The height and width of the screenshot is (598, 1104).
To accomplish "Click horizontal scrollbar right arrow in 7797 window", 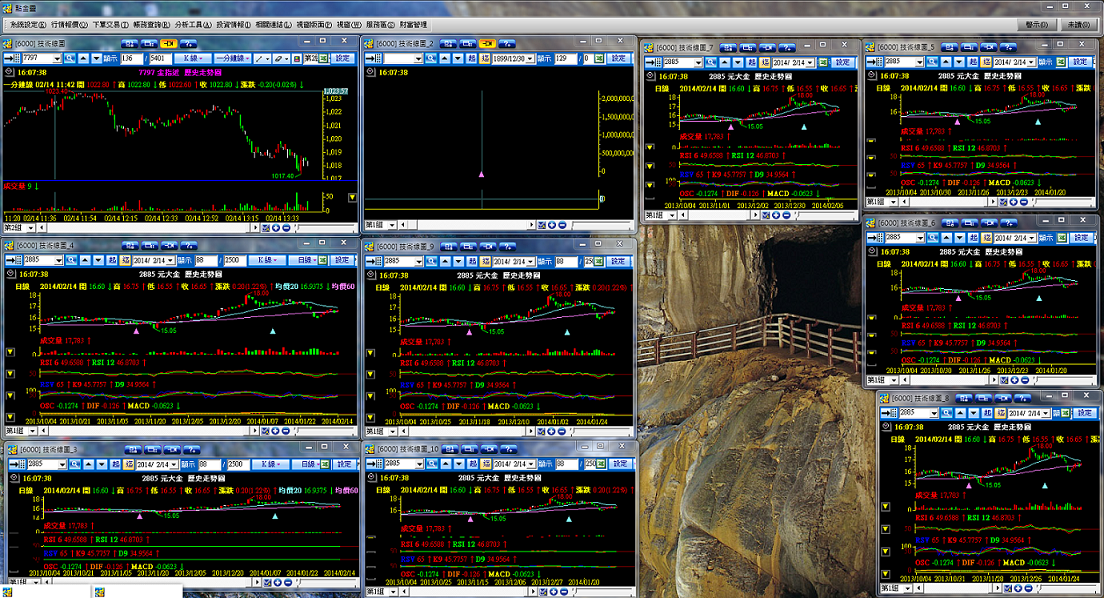I will coord(255,228).
